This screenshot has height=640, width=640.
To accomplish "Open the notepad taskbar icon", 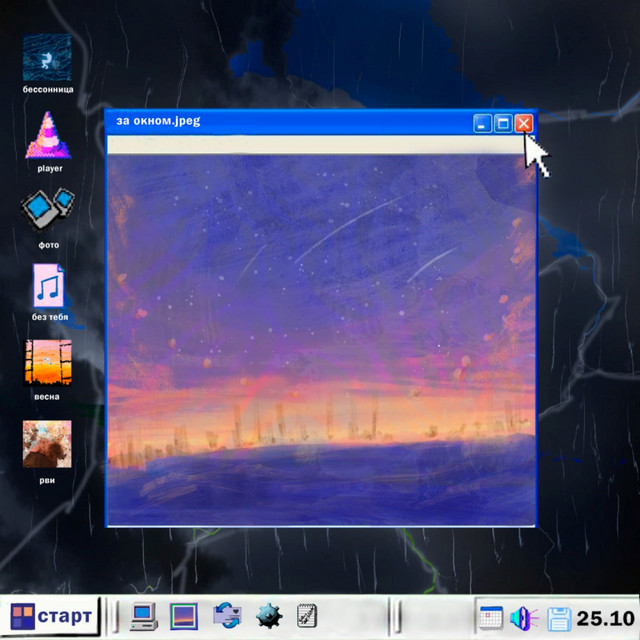I will click(x=307, y=615).
